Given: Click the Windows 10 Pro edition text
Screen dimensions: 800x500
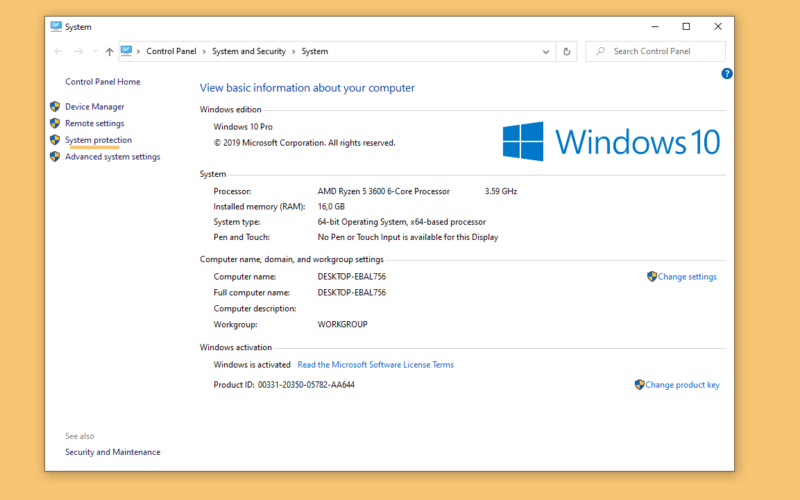Looking at the screenshot, I should [243, 127].
